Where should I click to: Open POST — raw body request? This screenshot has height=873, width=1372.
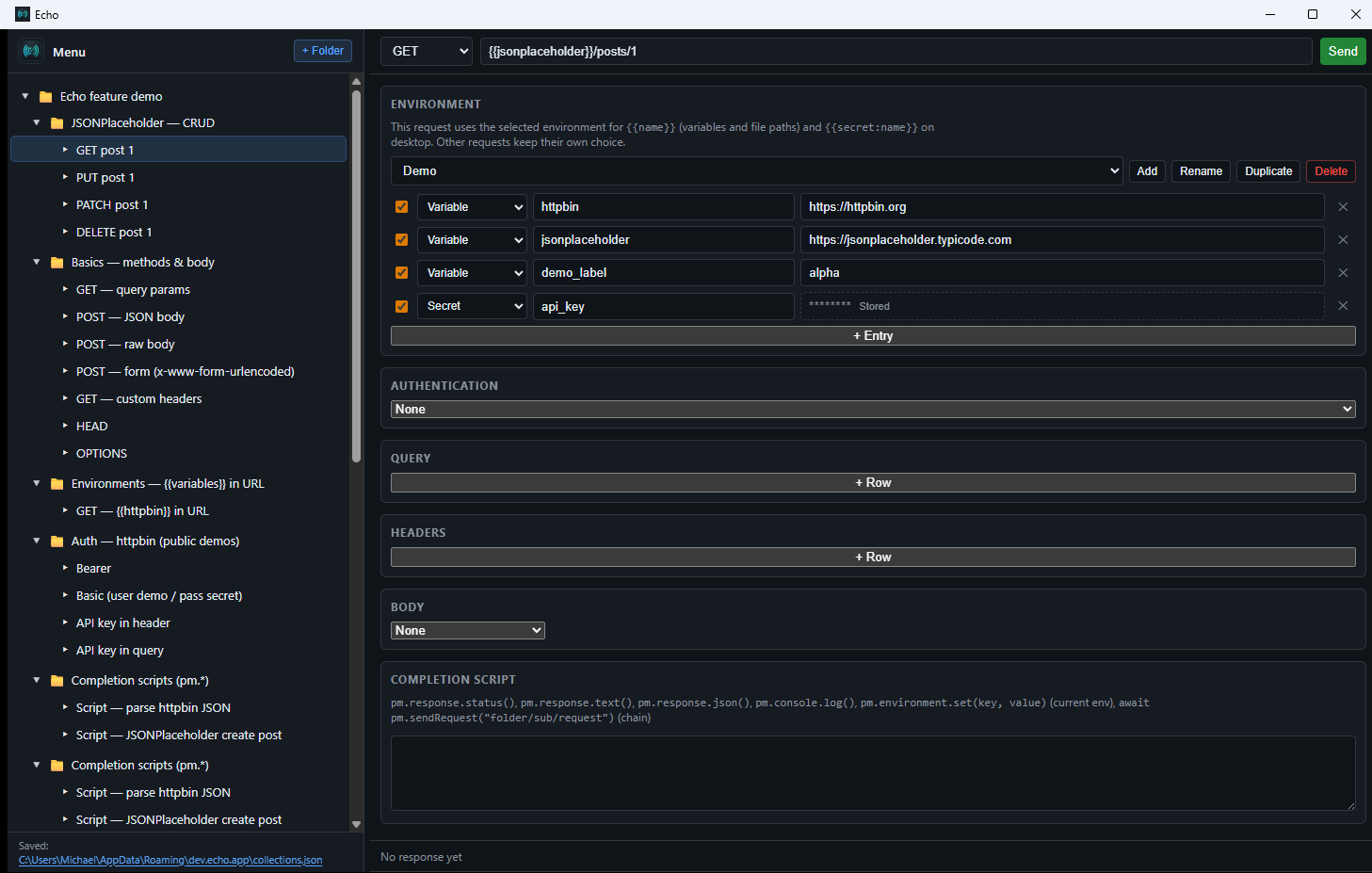125,344
